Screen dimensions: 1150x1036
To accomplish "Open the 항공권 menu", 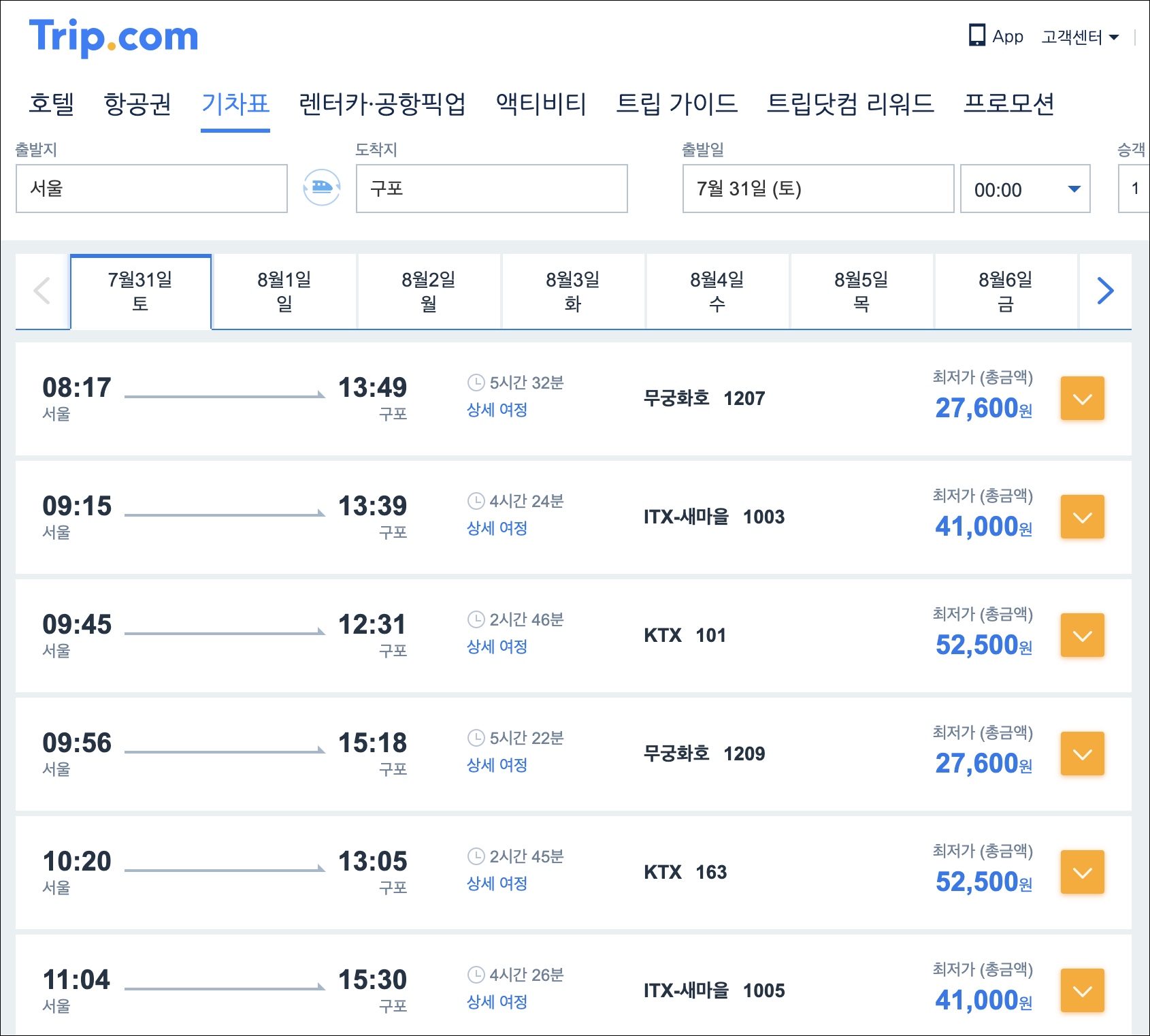I will point(137,104).
